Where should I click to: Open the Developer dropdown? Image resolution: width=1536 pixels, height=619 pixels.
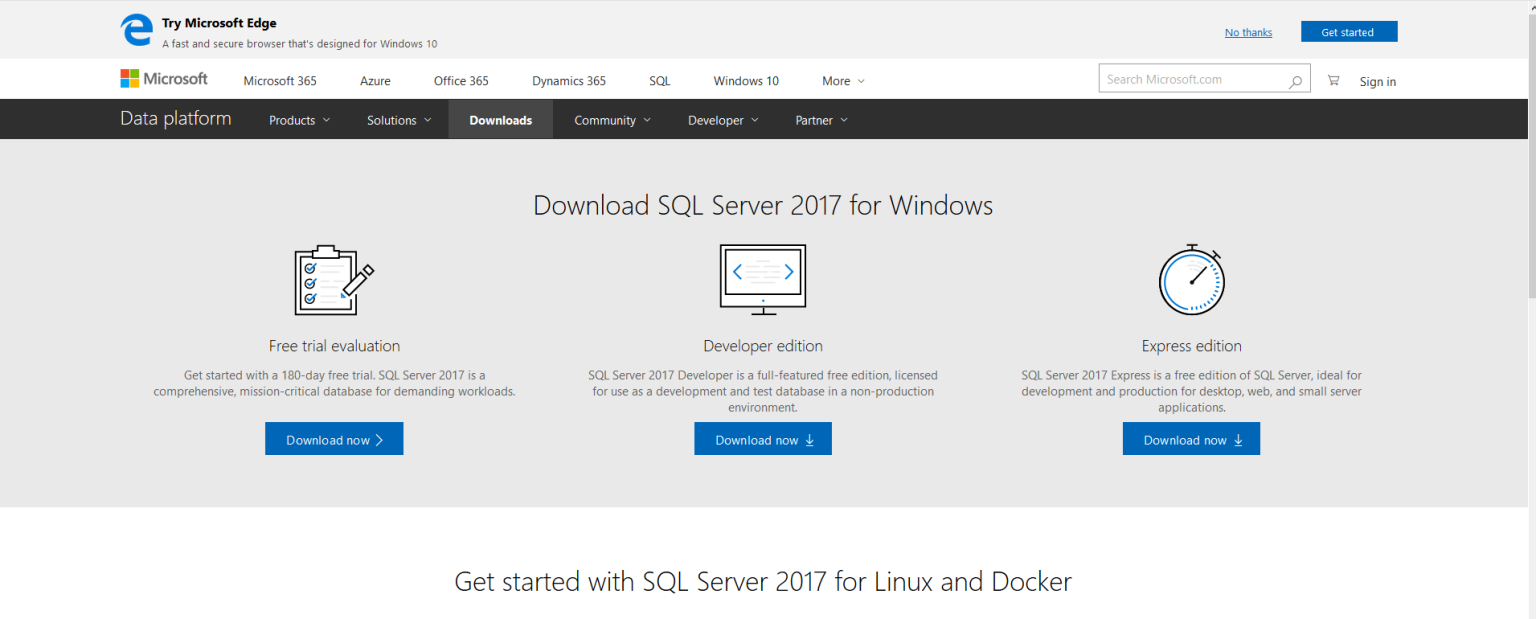click(x=723, y=120)
